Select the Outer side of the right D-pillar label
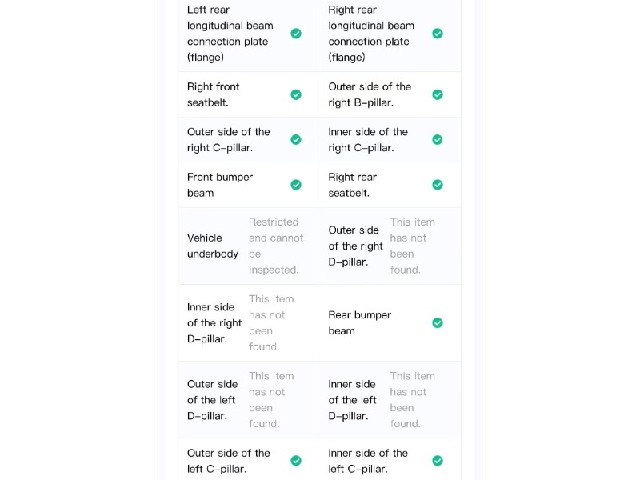The height and width of the screenshot is (480, 640). coord(356,246)
